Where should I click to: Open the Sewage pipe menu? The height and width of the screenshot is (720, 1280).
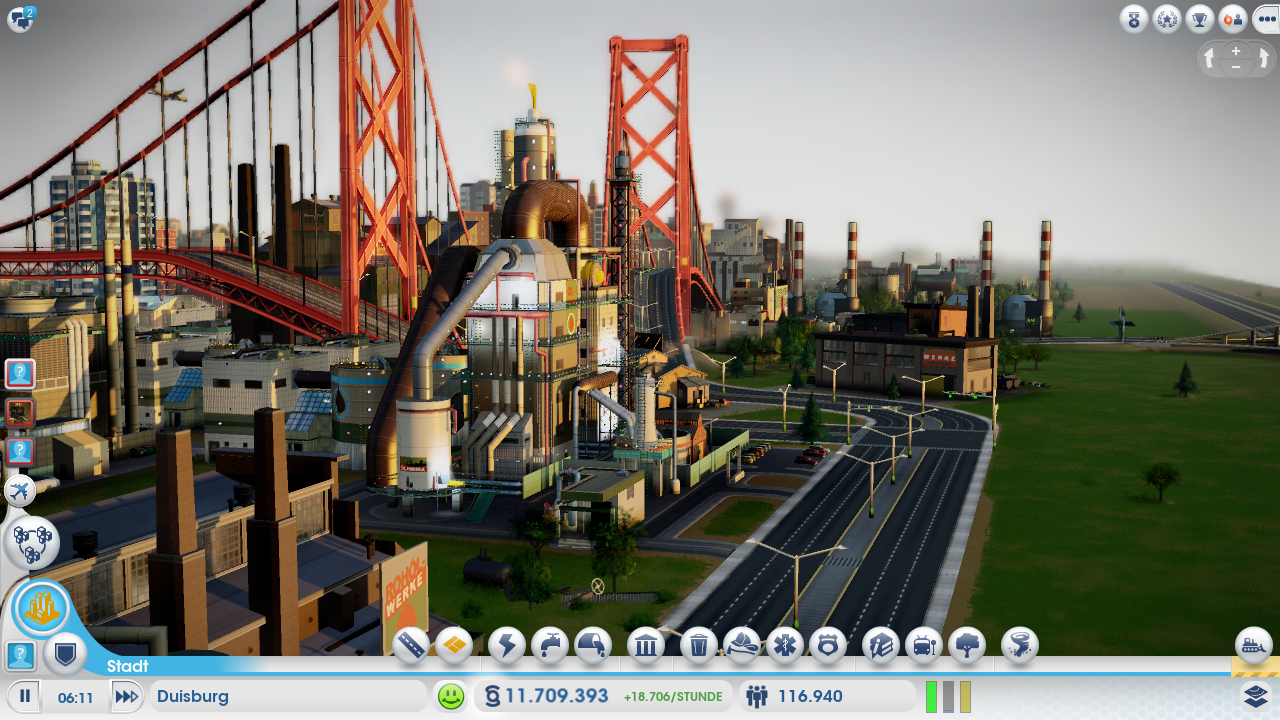[593, 646]
